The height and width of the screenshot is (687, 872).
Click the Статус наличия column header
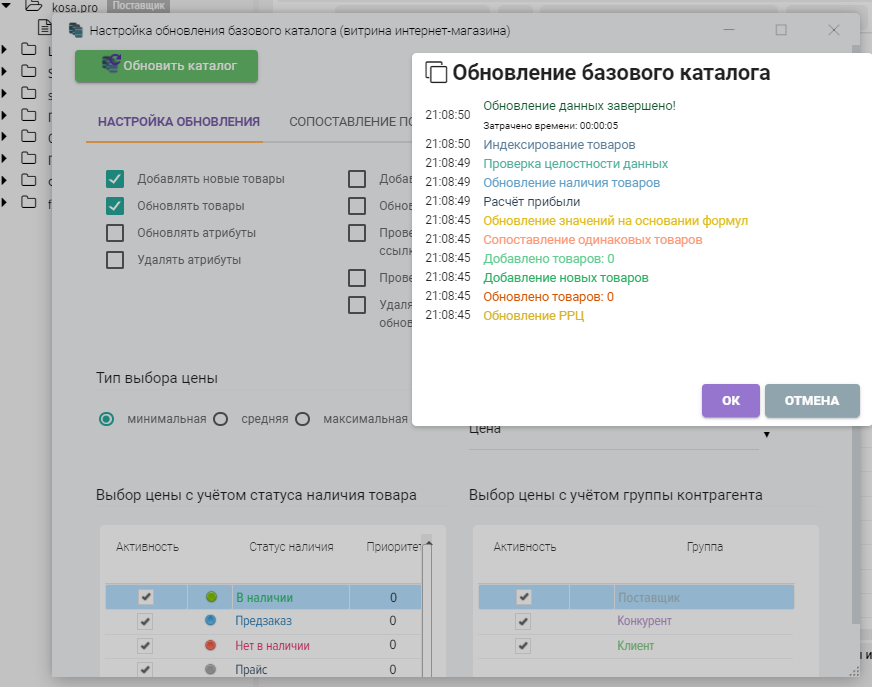pyautogui.click(x=291, y=547)
